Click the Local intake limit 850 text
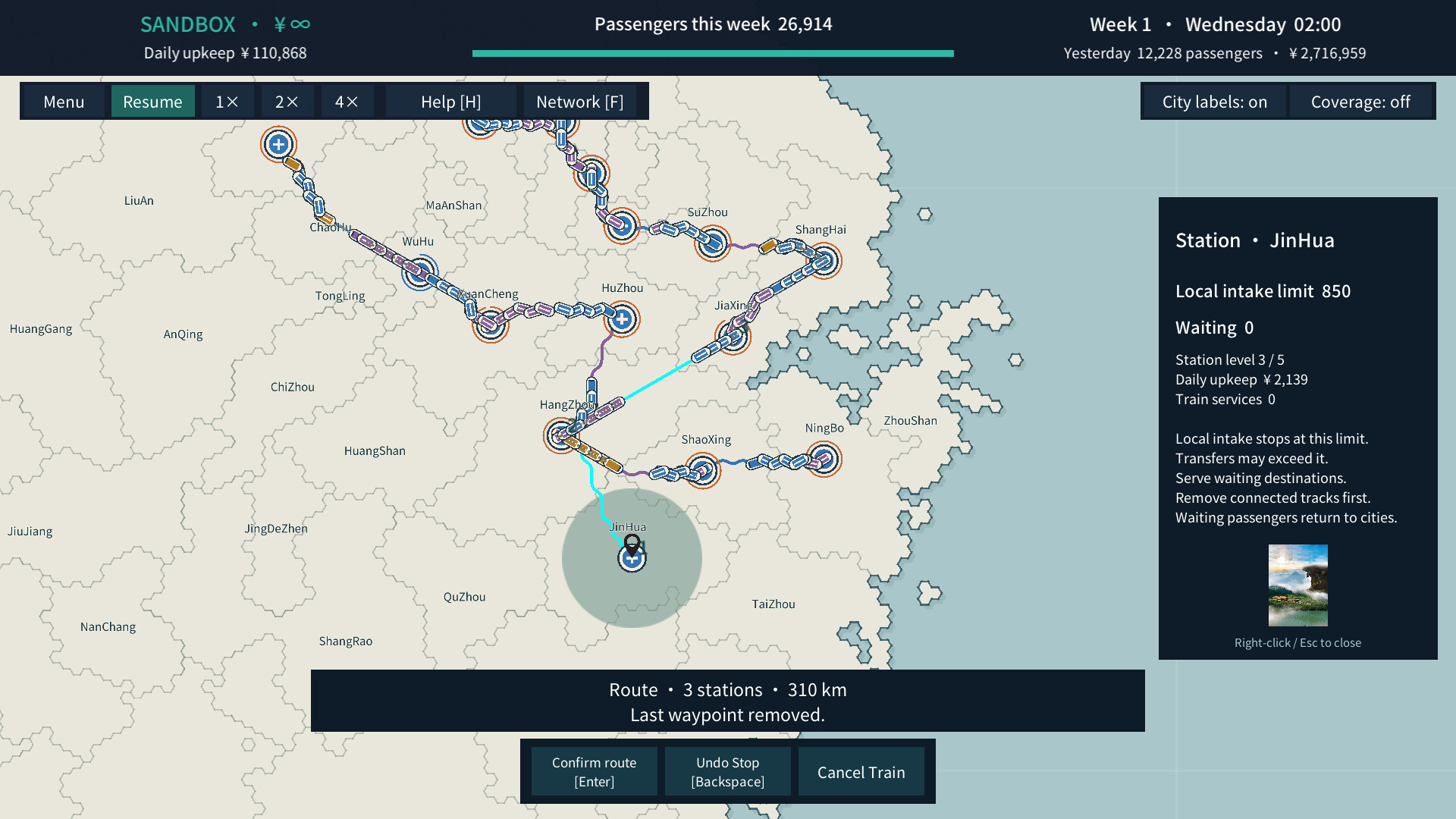The width and height of the screenshot is (1456, 819). point(1263,291)
